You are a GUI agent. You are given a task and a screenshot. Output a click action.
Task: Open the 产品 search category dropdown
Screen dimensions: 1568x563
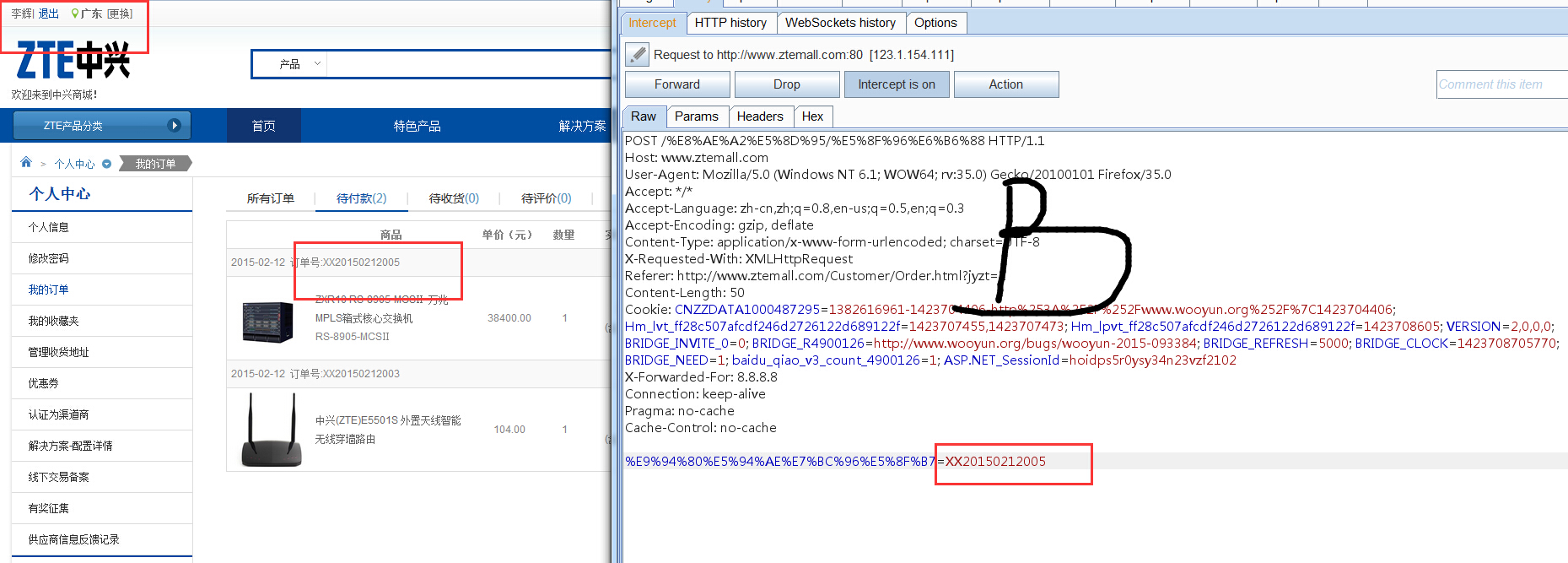point(300,64)
